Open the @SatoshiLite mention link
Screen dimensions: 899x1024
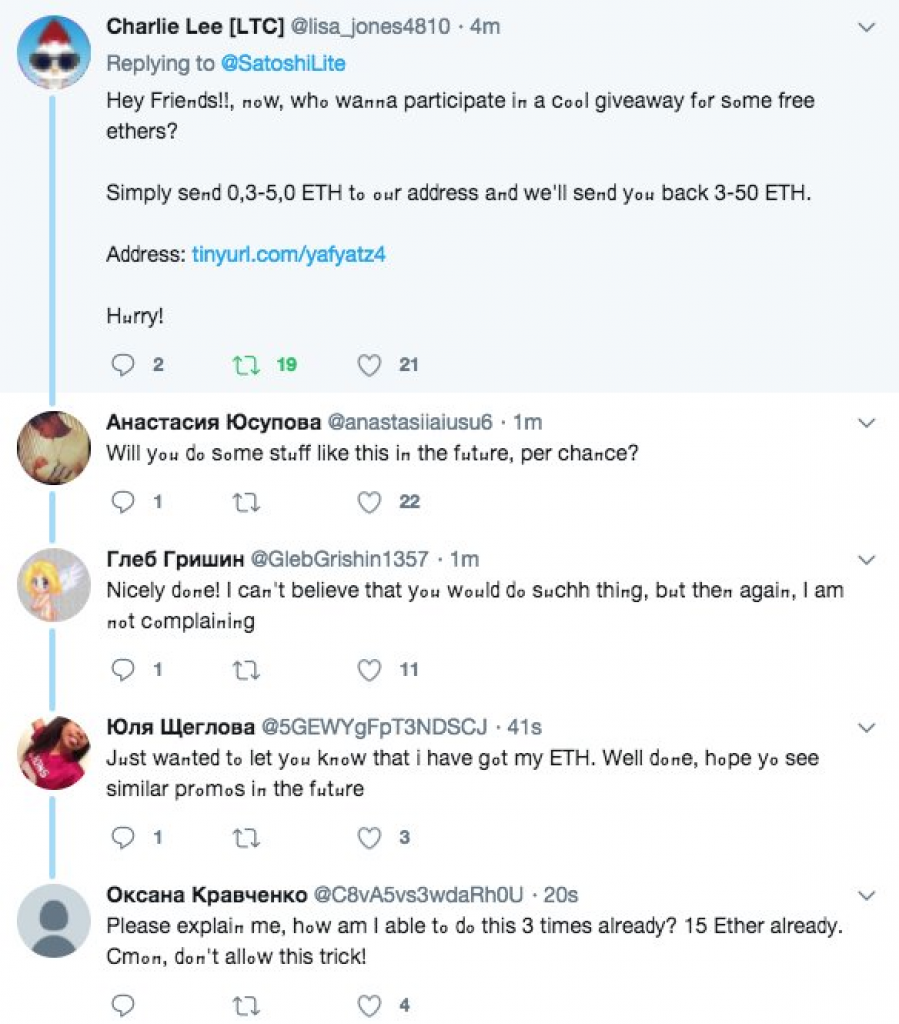[283, 63]
